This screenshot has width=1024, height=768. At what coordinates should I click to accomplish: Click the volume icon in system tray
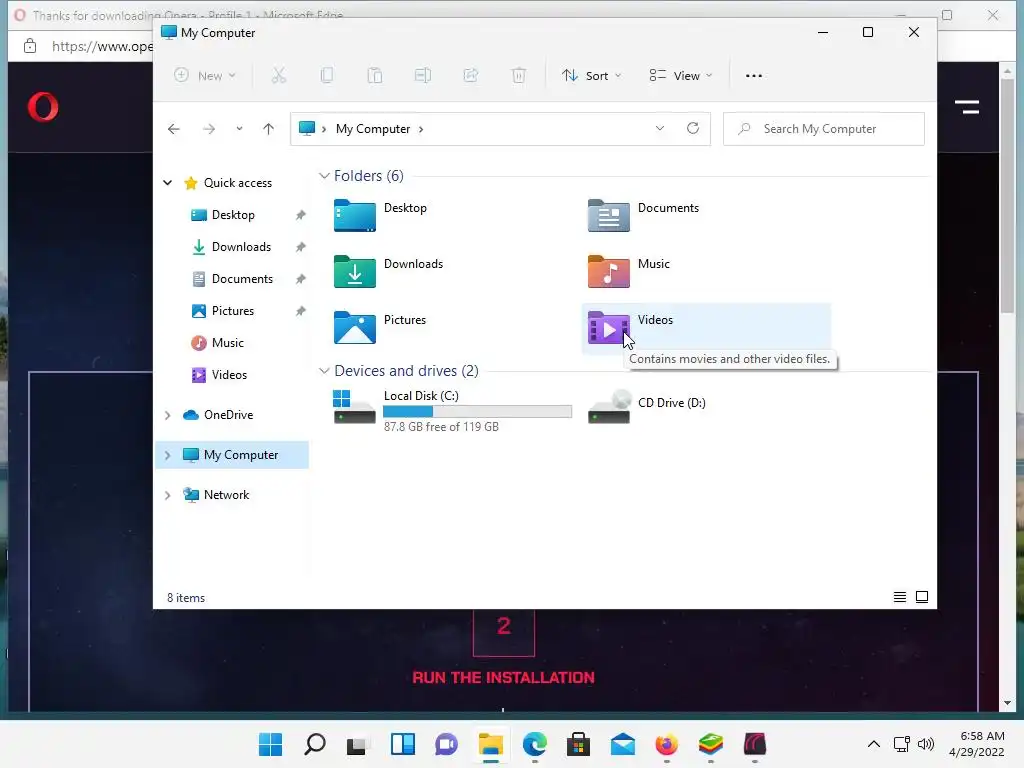[926, 744]
